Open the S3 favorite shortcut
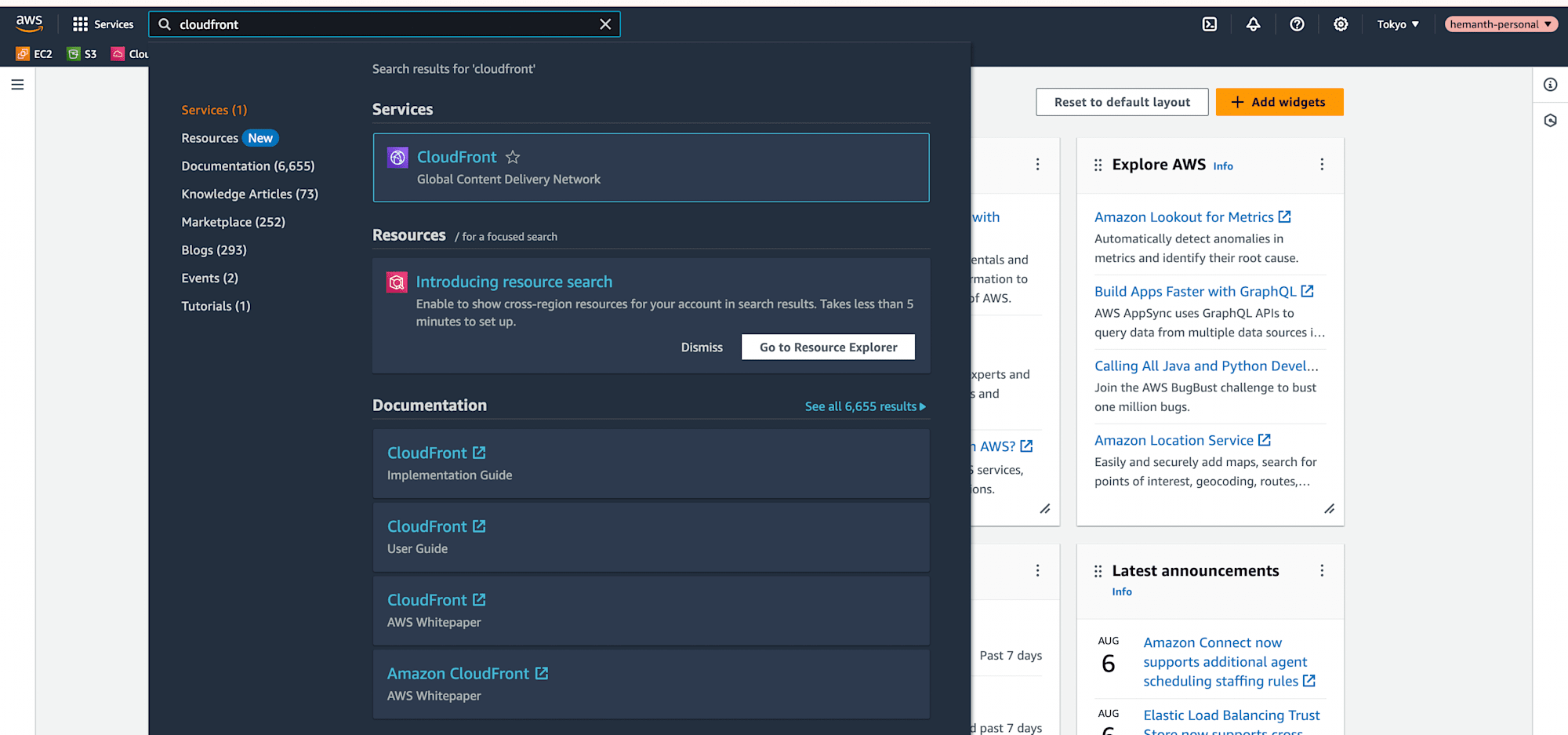 pyautogui.click(x=82, y=53)
